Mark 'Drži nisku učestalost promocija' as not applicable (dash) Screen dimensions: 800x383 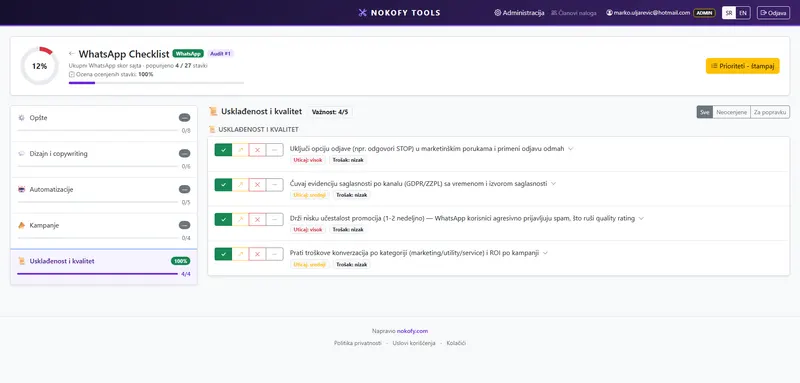coord(274,219)
